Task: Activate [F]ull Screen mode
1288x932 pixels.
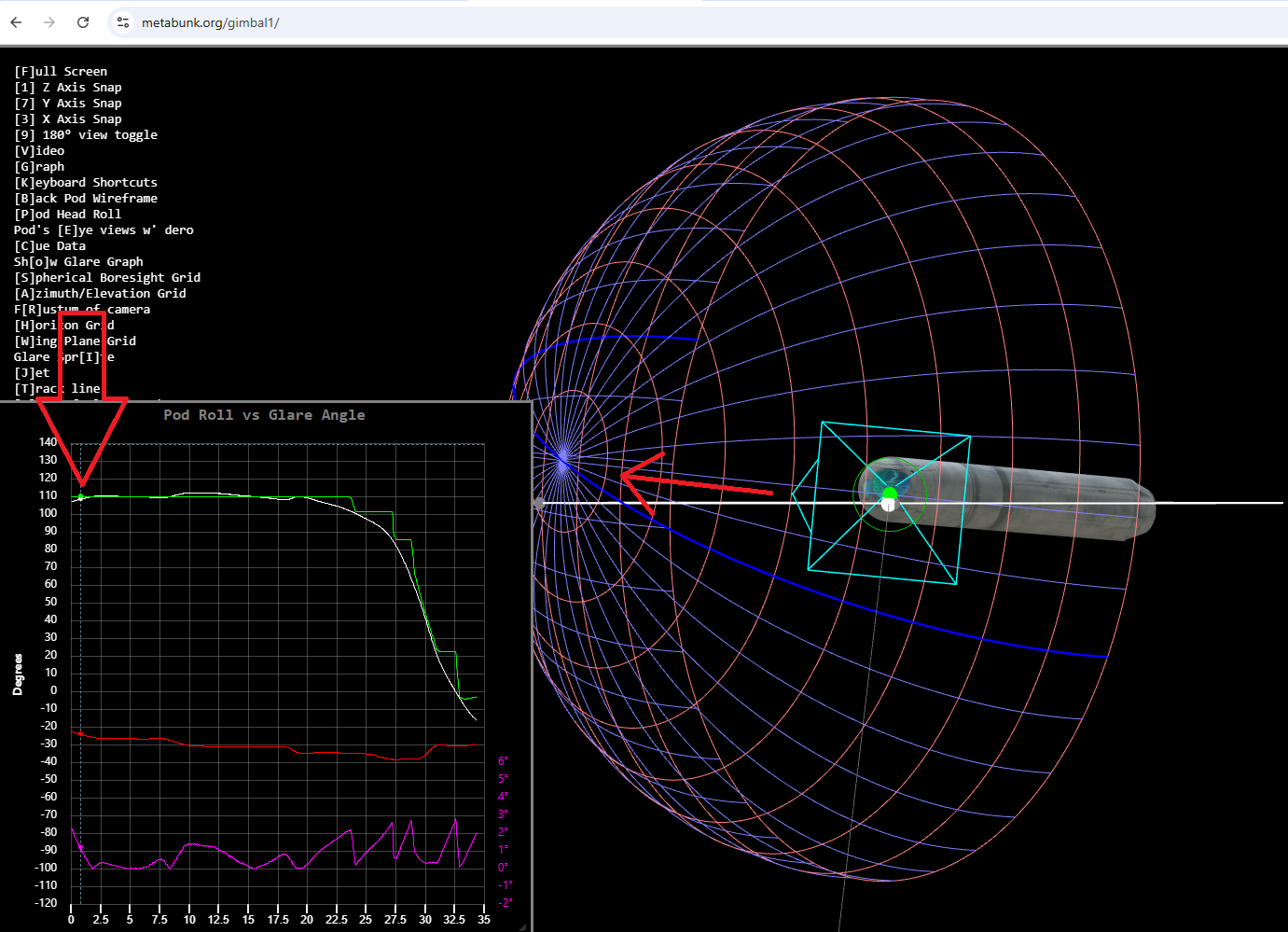Action: [61, 71]
